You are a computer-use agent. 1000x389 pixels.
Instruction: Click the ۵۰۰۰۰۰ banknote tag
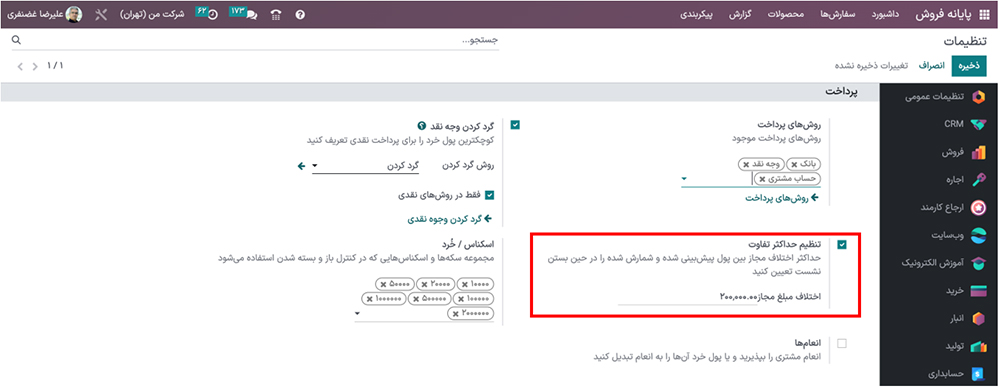coord(429,298)
